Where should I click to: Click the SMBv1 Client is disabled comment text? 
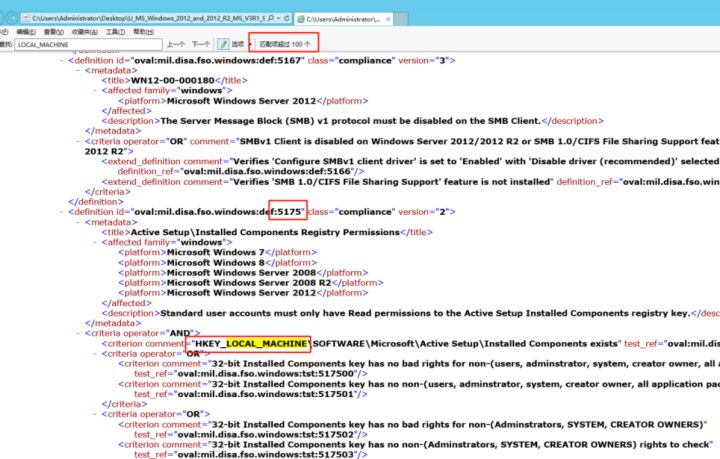point(480,141)
